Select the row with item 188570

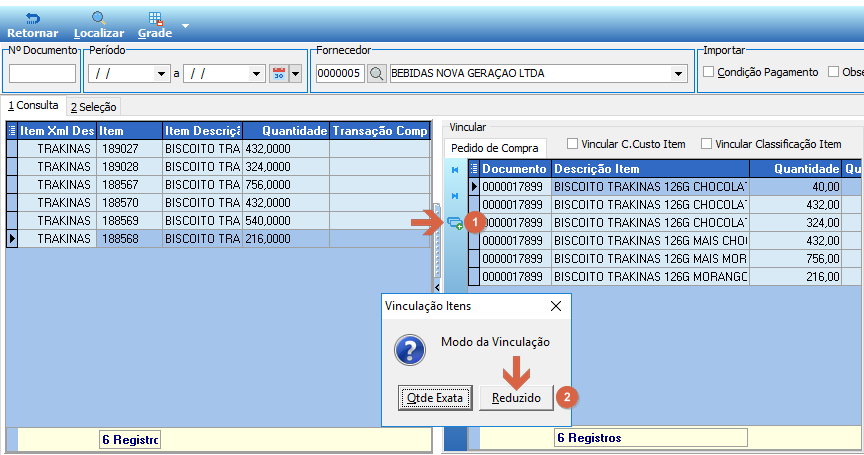[x=218, y=203]
